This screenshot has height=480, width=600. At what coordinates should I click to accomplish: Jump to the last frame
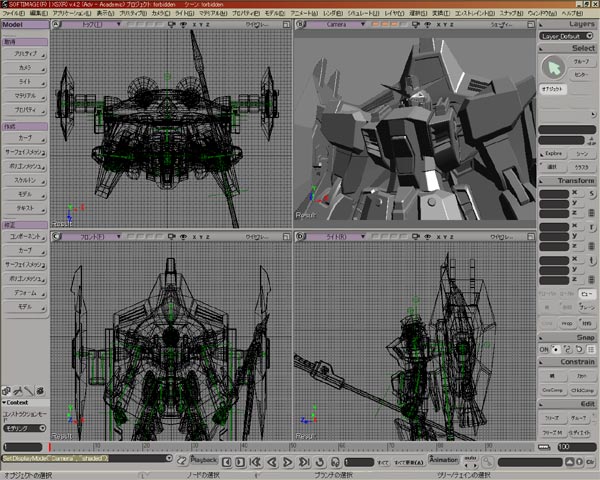click(304, 462)
